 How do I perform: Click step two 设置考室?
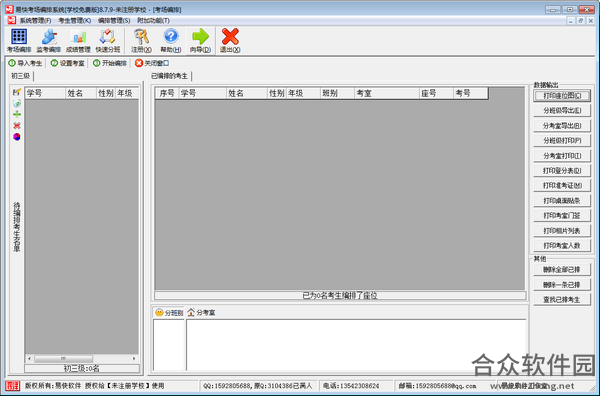(x=67, y=63)
